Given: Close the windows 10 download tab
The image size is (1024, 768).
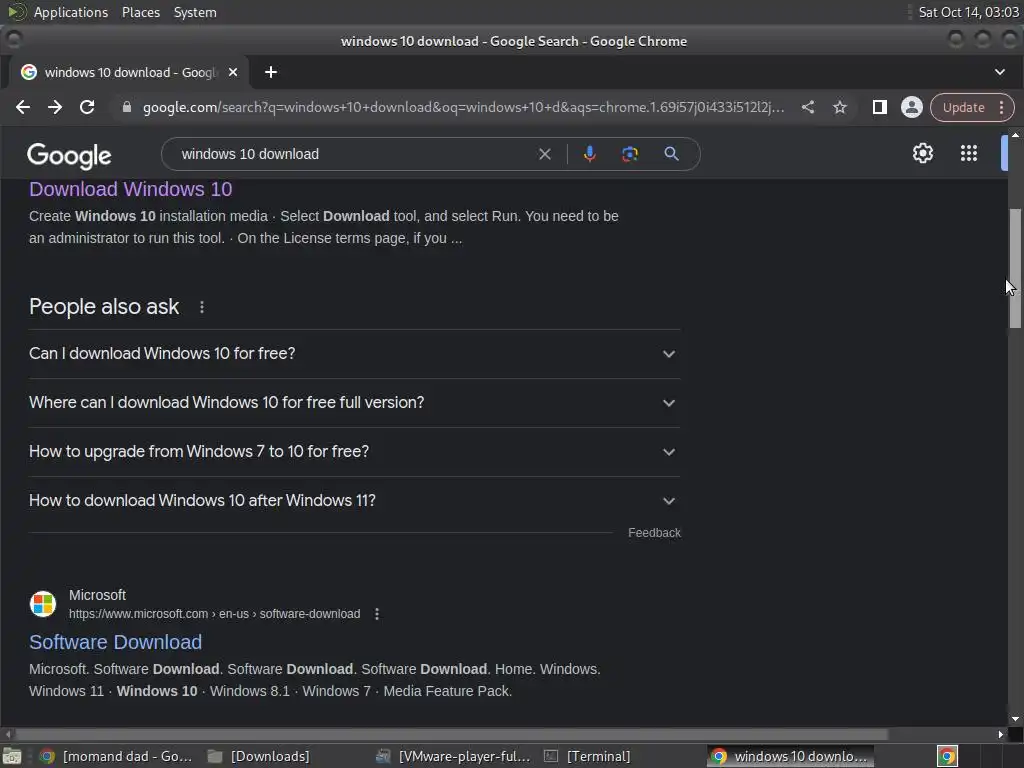Looking at the screenshot, I should point(232,72).
